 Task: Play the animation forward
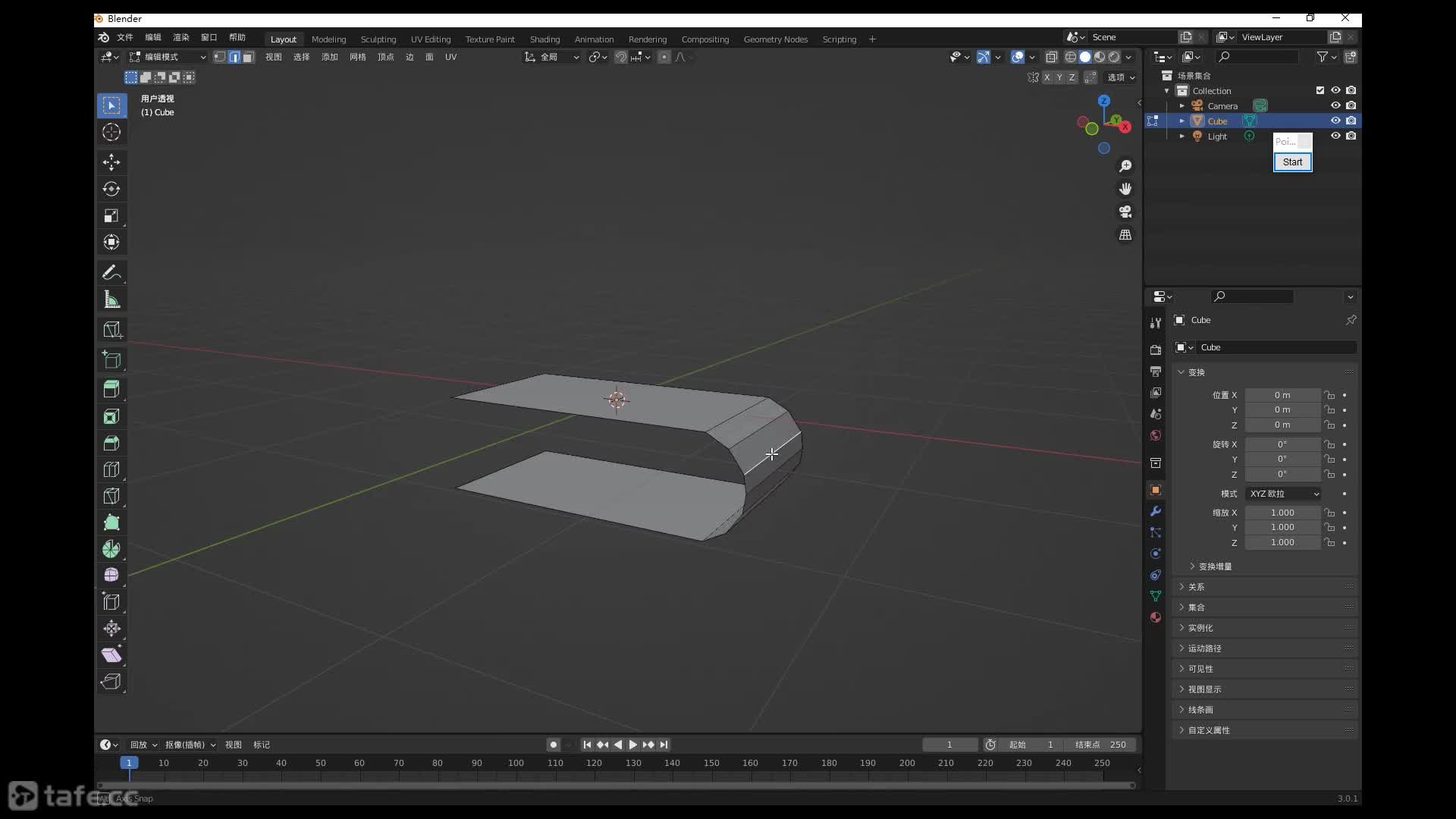click(632, 745)
